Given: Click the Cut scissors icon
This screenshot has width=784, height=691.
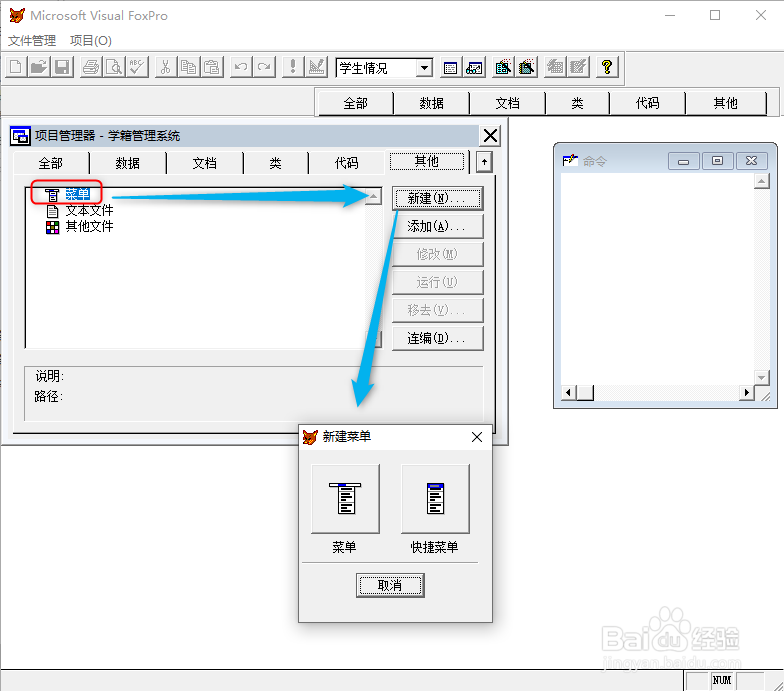Looking at the screenshot, I should click(166, 67).
